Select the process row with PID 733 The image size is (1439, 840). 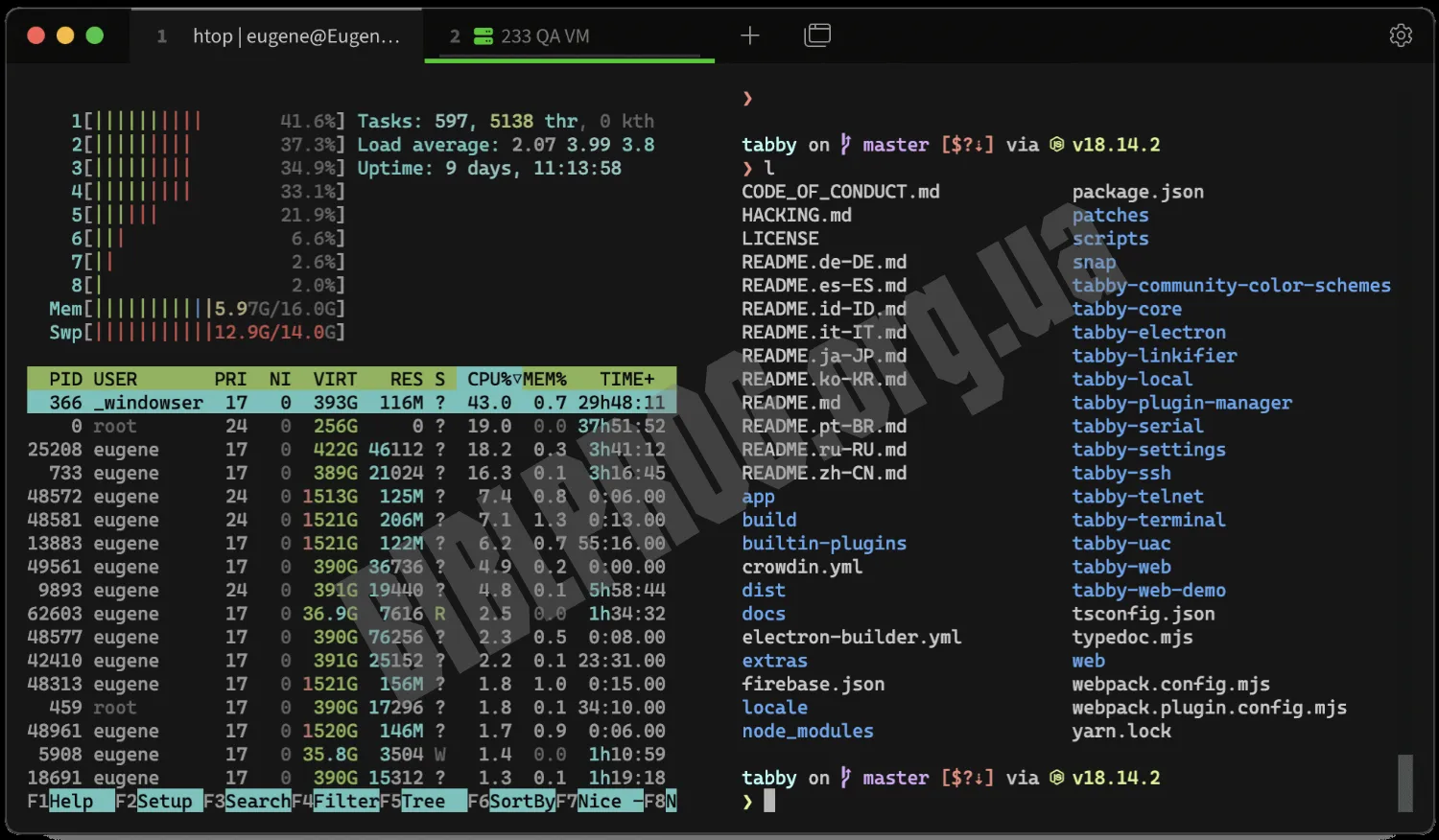point(352,473)
